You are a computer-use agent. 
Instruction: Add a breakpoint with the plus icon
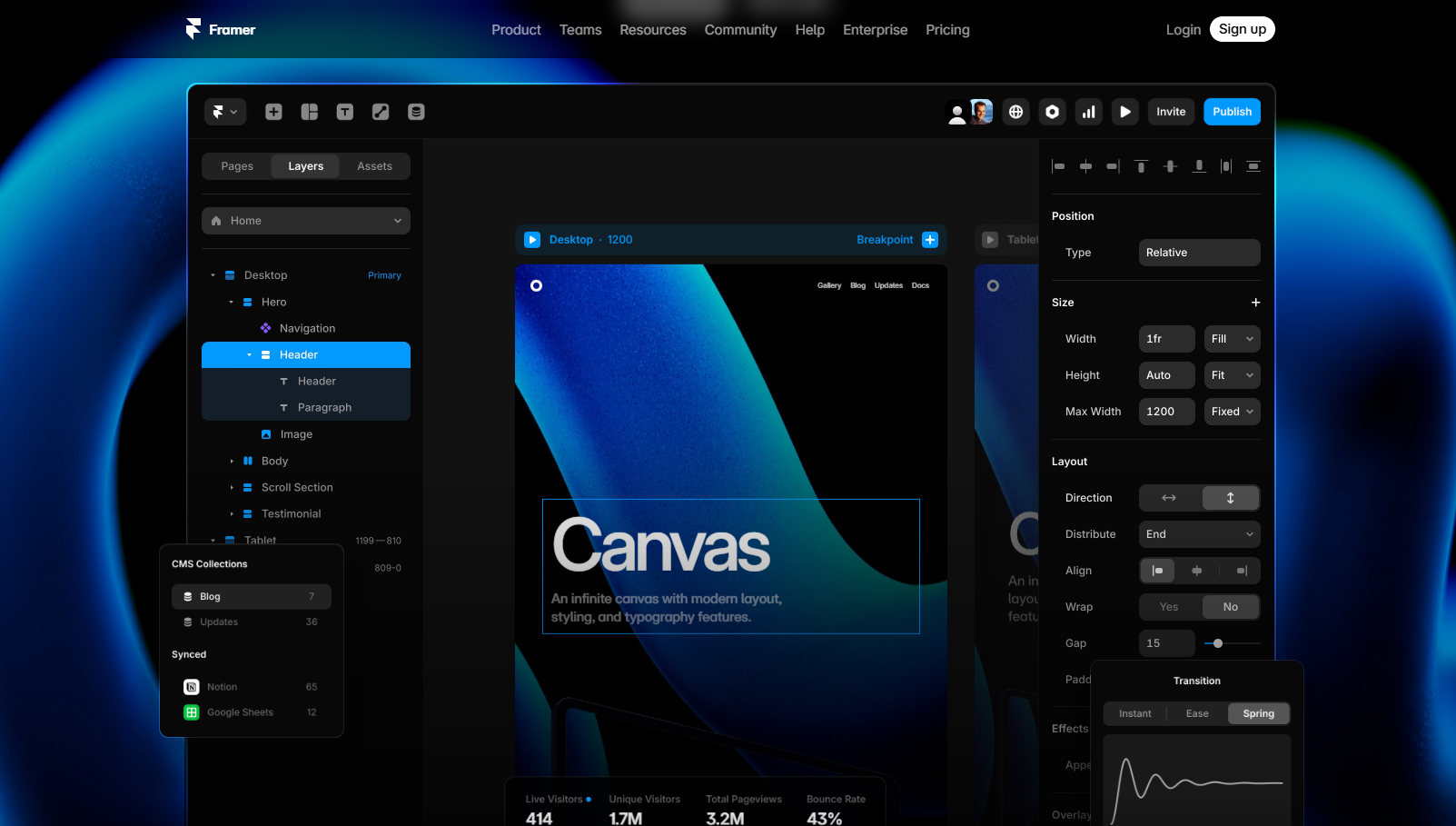coord(930,240)
